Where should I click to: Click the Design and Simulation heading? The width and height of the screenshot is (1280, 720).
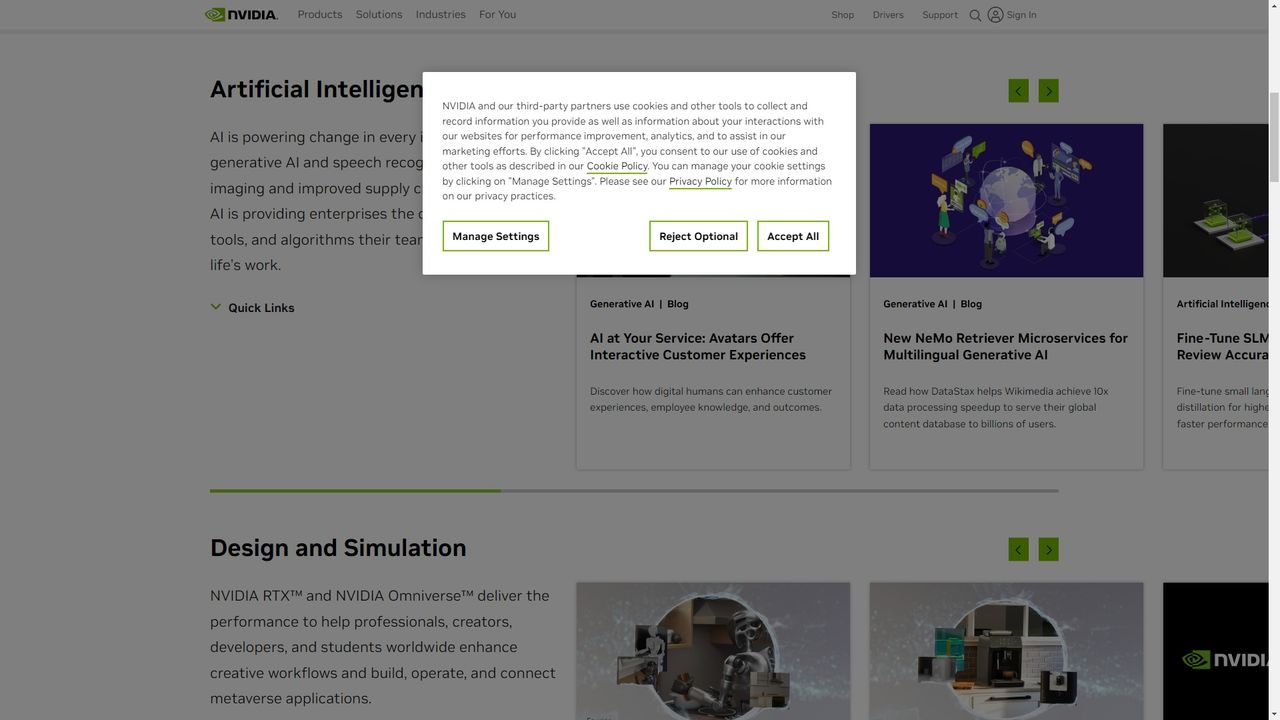pos(338,548)
